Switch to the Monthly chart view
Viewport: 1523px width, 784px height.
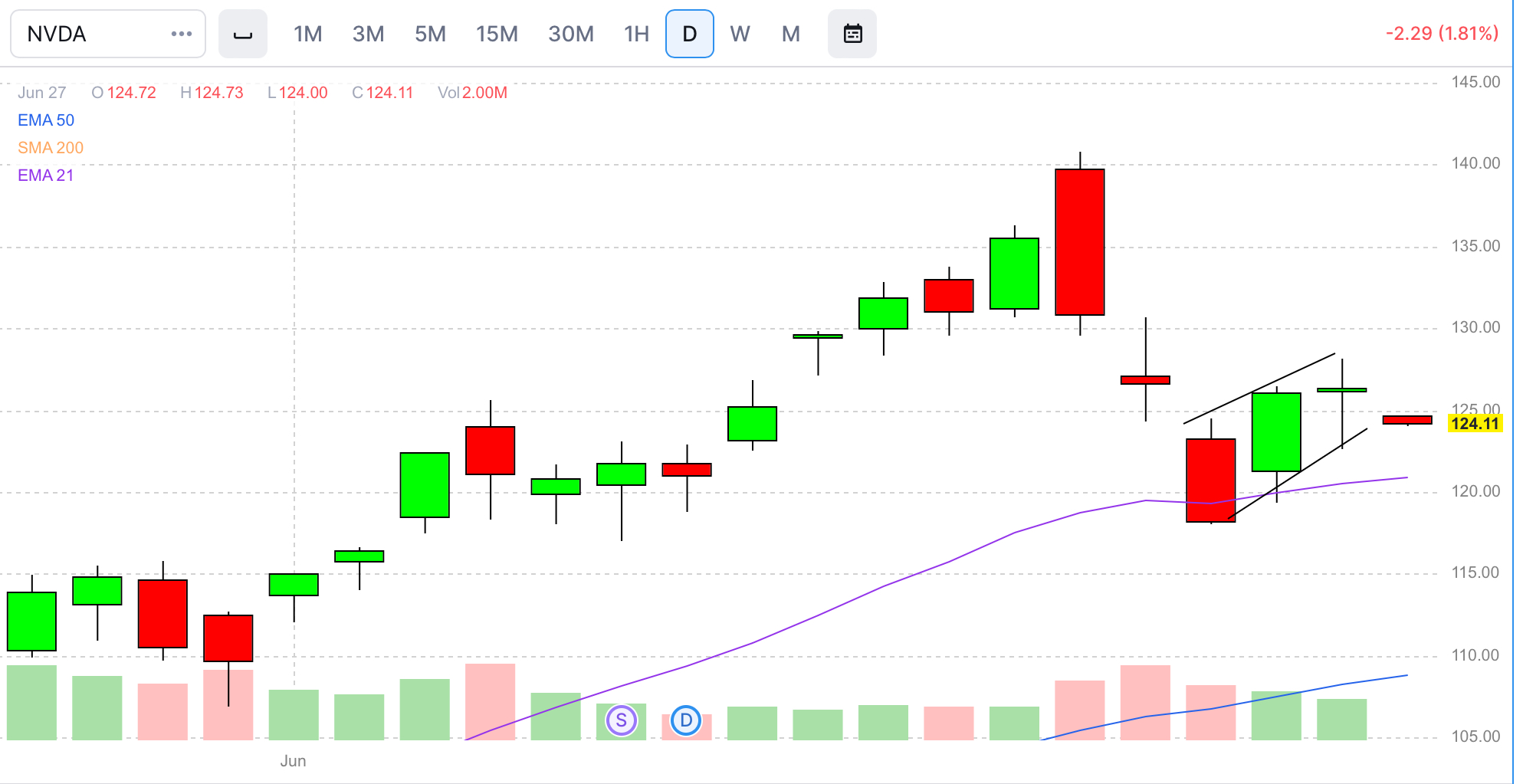(790, 34)
